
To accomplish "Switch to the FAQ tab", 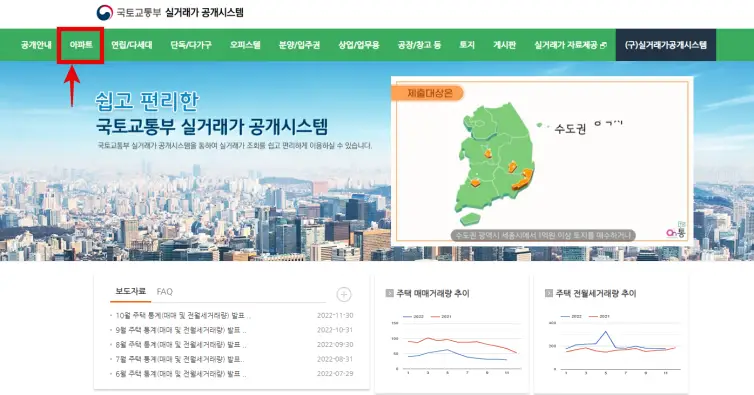I will point(164,292).
